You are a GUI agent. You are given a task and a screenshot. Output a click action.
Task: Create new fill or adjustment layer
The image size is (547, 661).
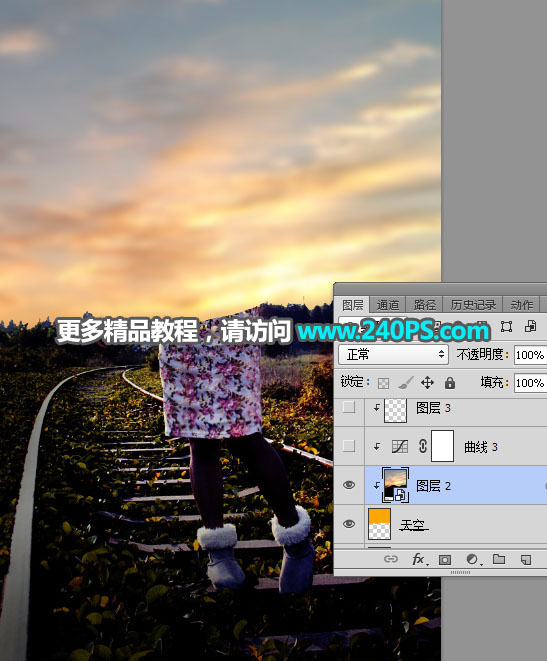pos(474,559)
